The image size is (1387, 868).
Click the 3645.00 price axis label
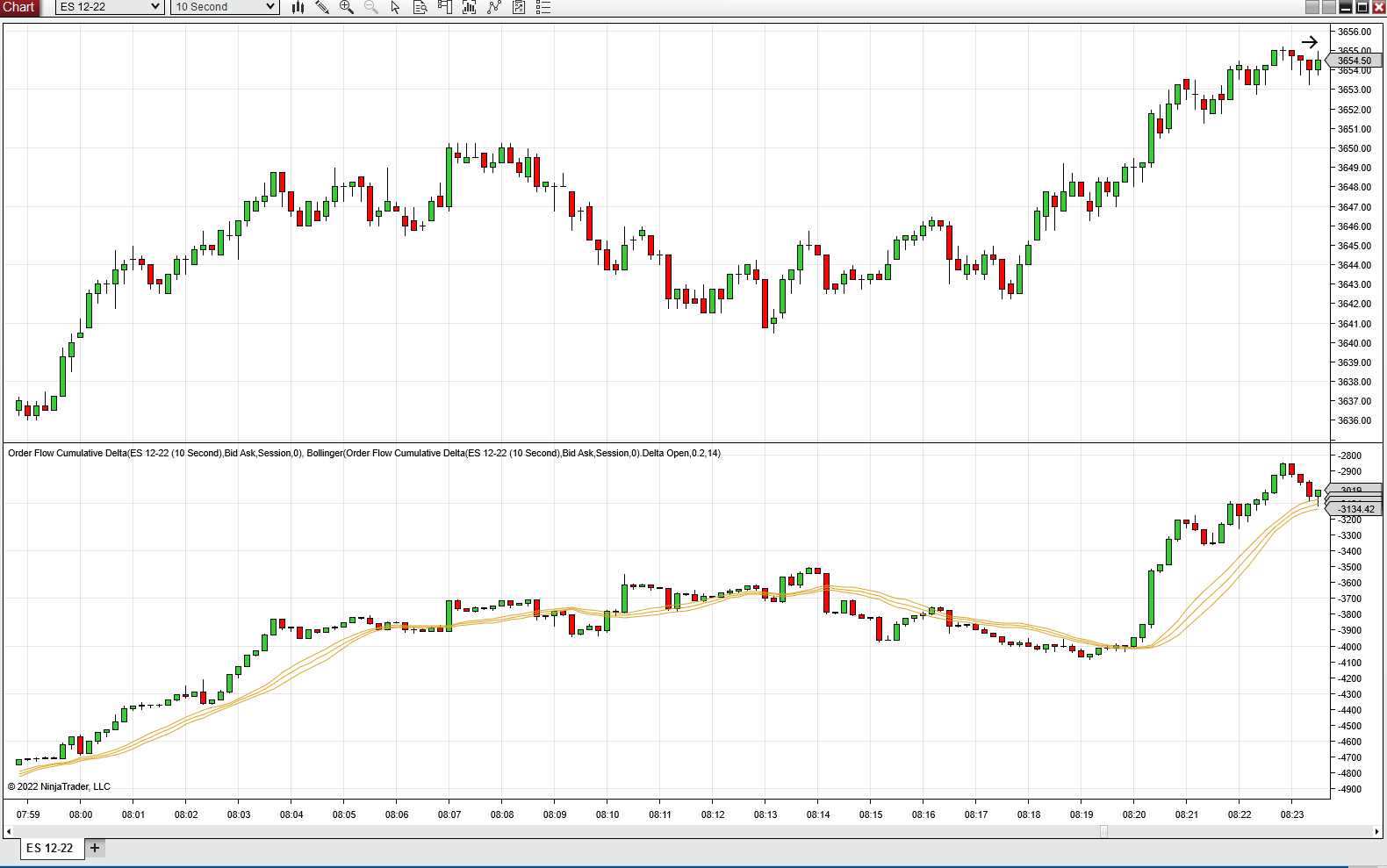pyautogui.click(x=1355, y=246)
